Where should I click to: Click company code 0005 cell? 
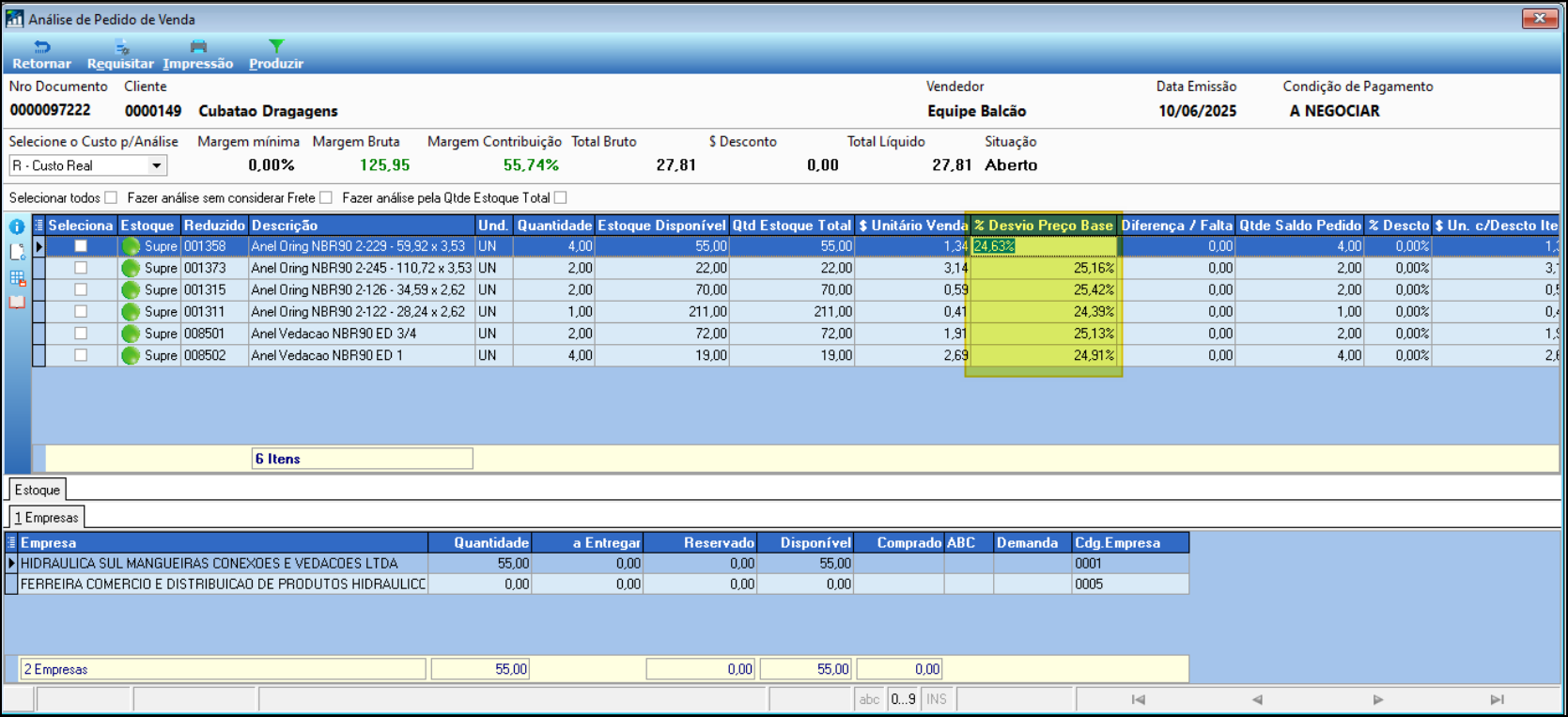1130,584
